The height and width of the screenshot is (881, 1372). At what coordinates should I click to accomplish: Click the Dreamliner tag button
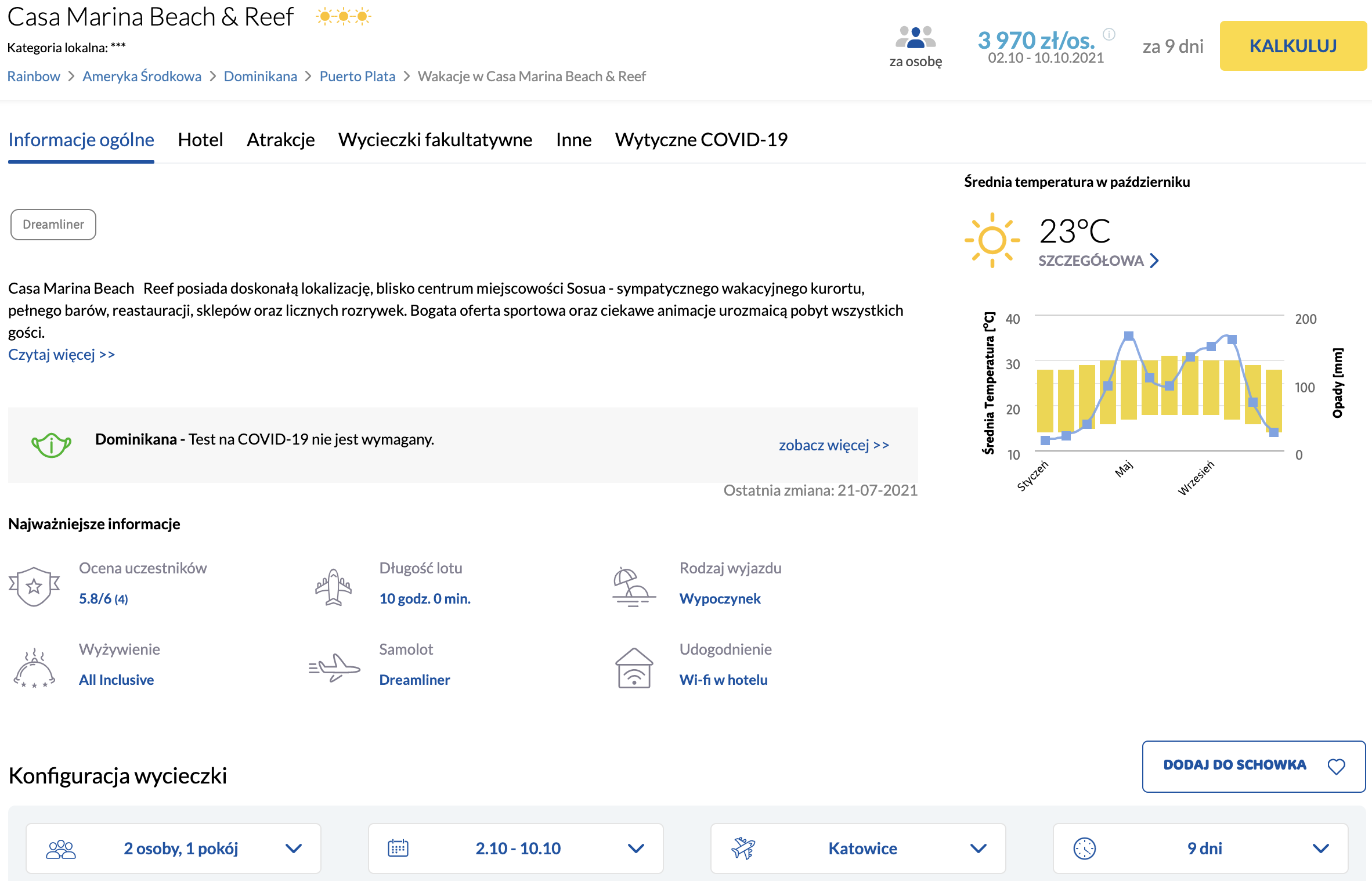pos(53,225)
